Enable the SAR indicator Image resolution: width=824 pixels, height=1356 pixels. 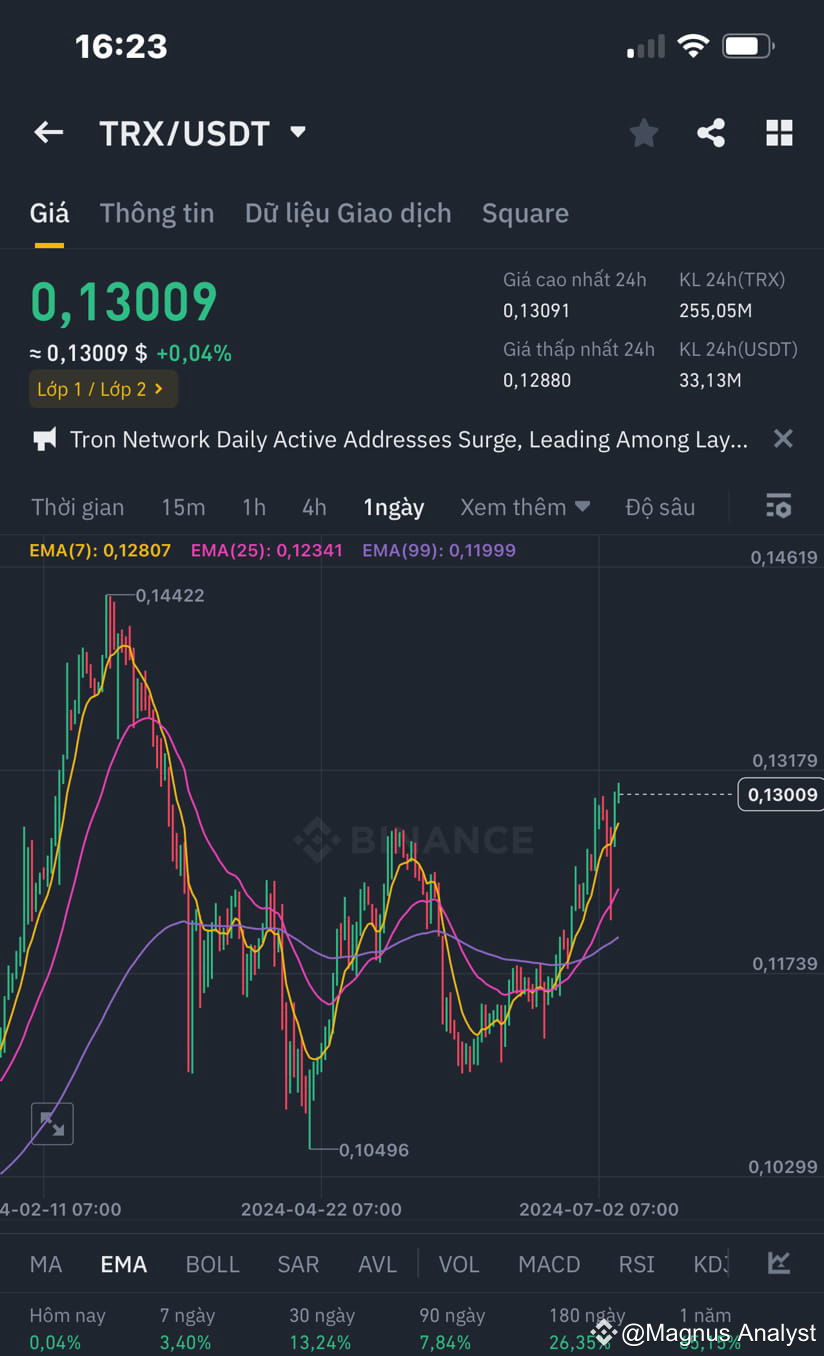pos(298,1264)
